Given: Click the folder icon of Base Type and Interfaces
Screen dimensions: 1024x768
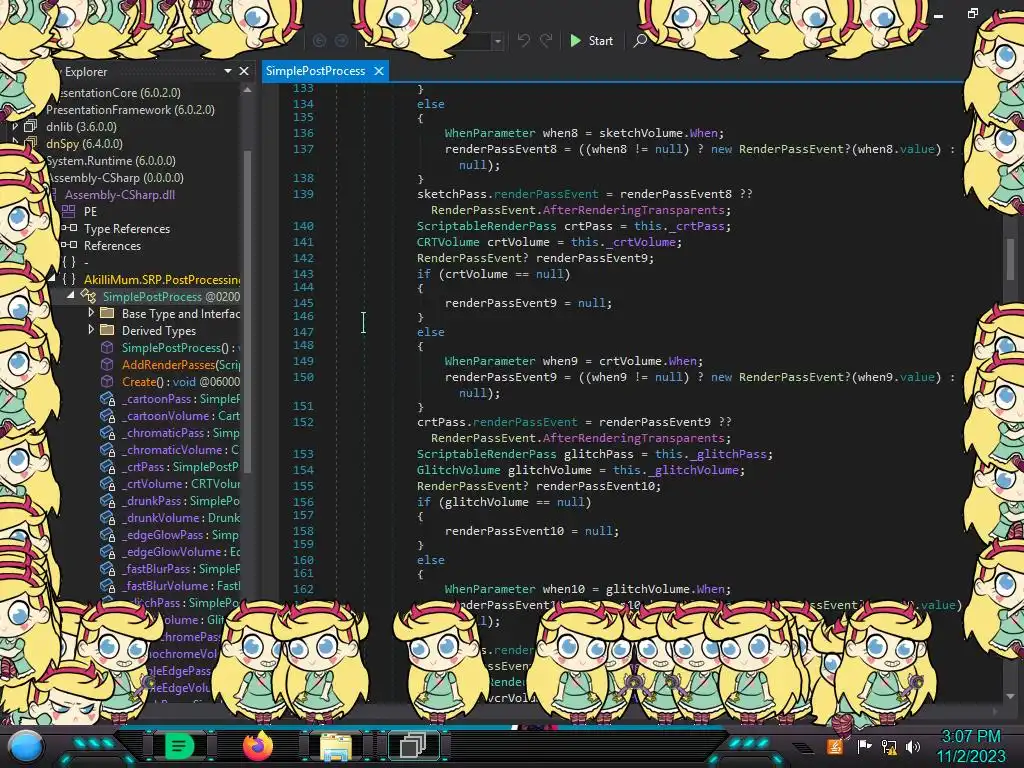Looking at the screenshot, I should click(107, 313).
